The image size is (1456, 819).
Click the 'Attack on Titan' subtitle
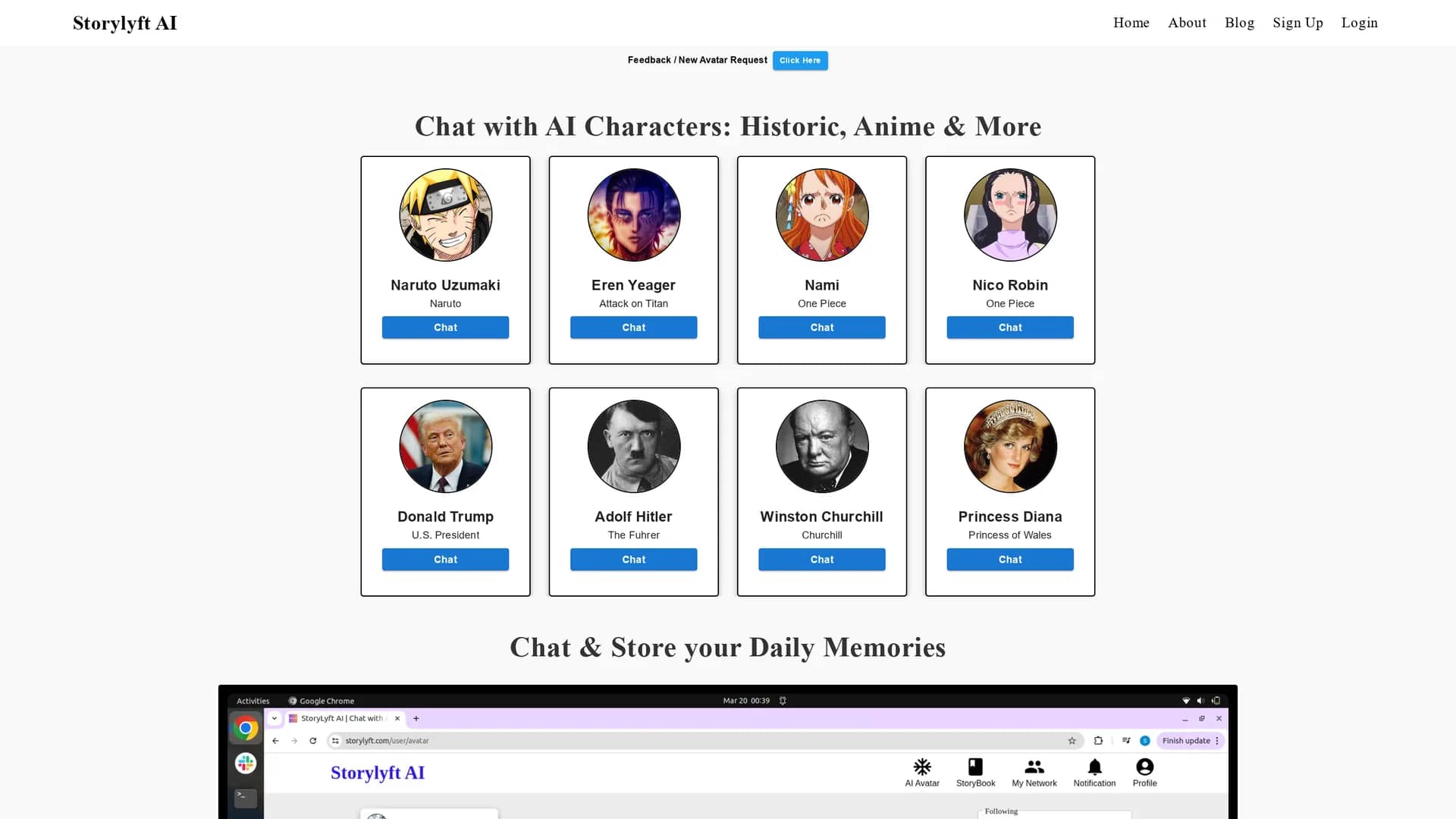click(633, 303)
